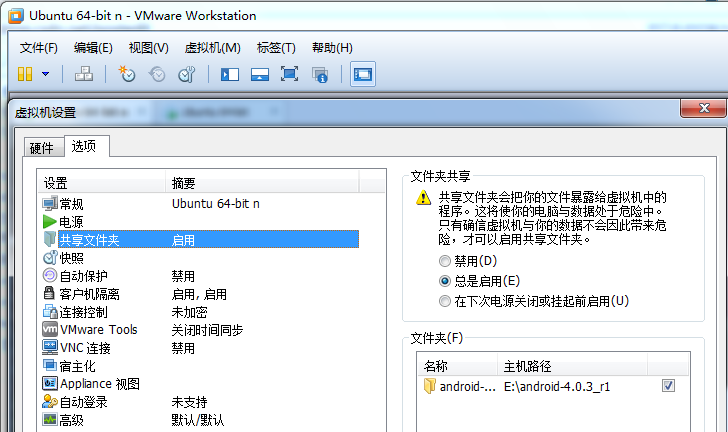
Task: Select the 快照 settings row
Action: coord(200,258)
